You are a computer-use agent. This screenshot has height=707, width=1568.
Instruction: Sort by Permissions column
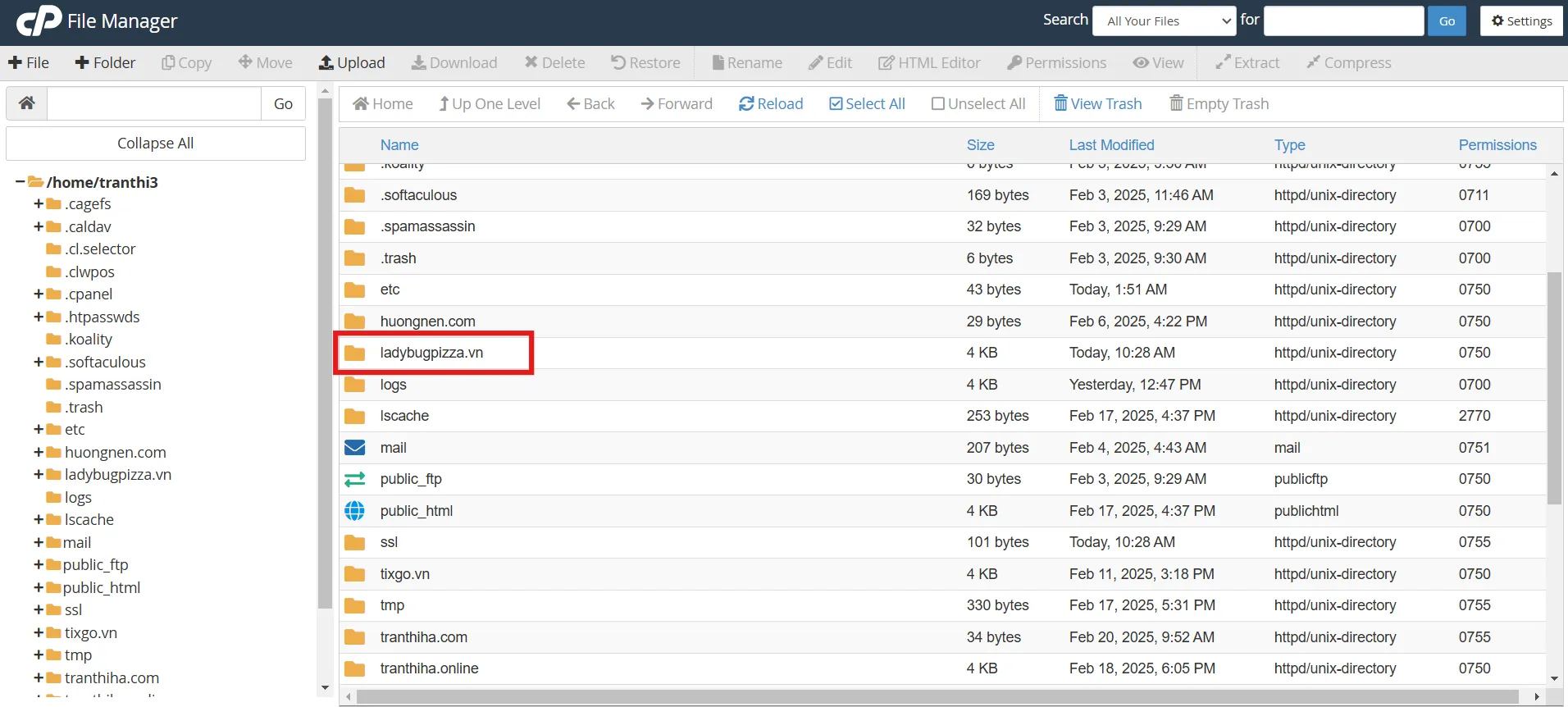(x=1497, y=145)
